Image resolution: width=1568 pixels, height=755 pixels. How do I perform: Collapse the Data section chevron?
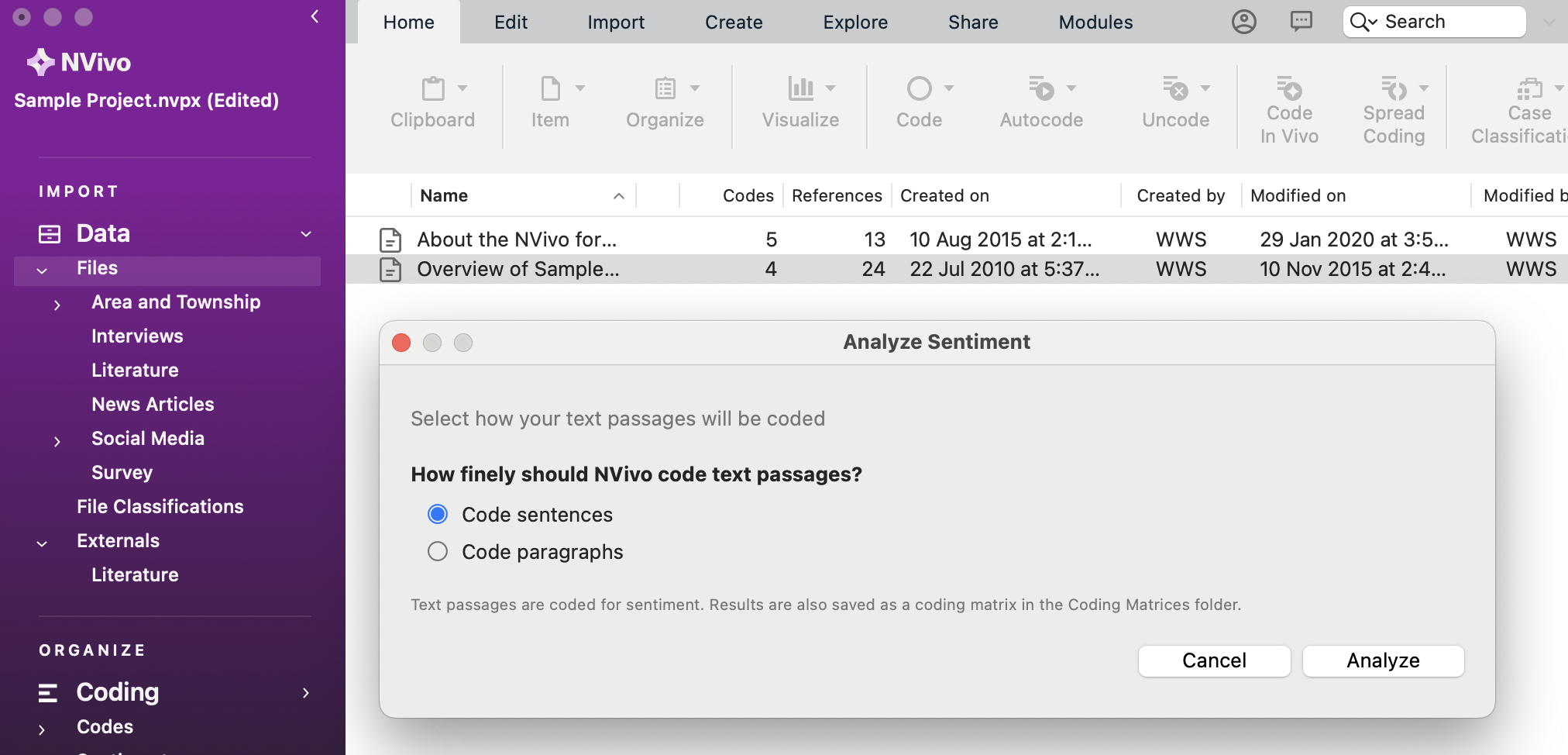pos(306,234)
